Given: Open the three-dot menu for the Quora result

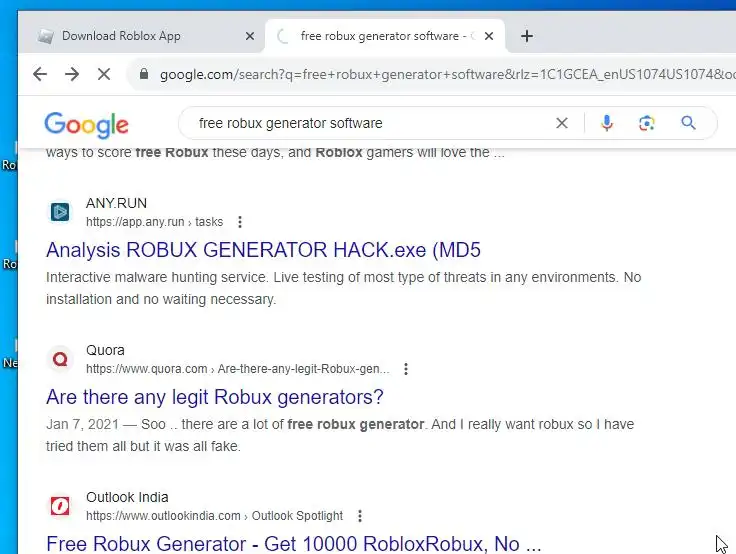Looking at the screenshot, I should (x=406, y=369).
